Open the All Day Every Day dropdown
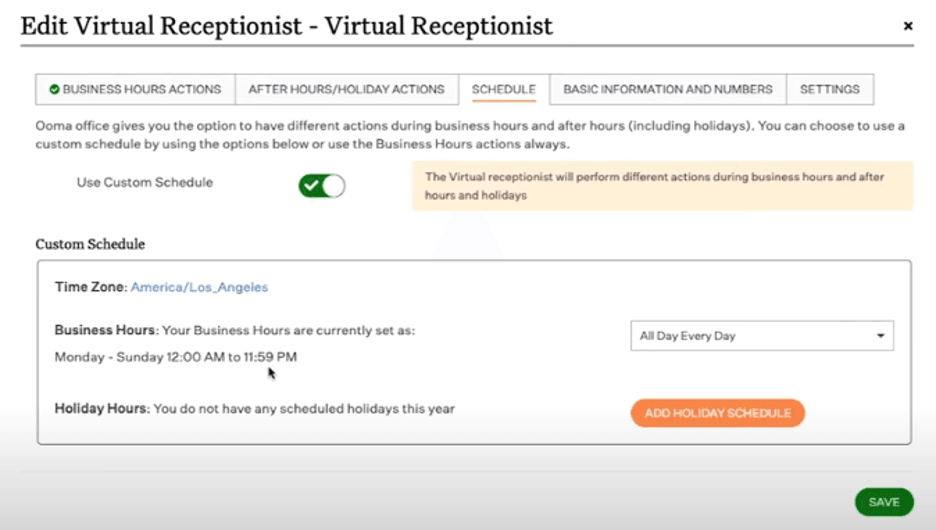 761,336
